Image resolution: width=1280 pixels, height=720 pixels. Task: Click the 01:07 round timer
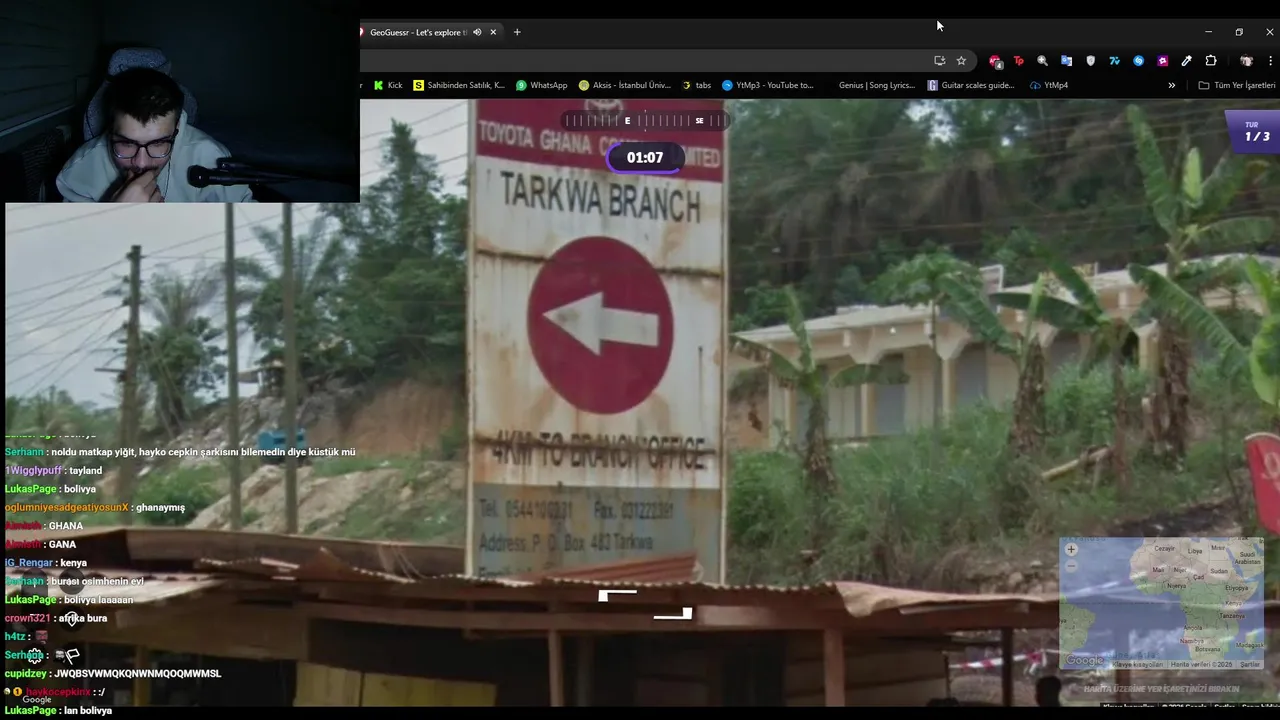[645, 157]
